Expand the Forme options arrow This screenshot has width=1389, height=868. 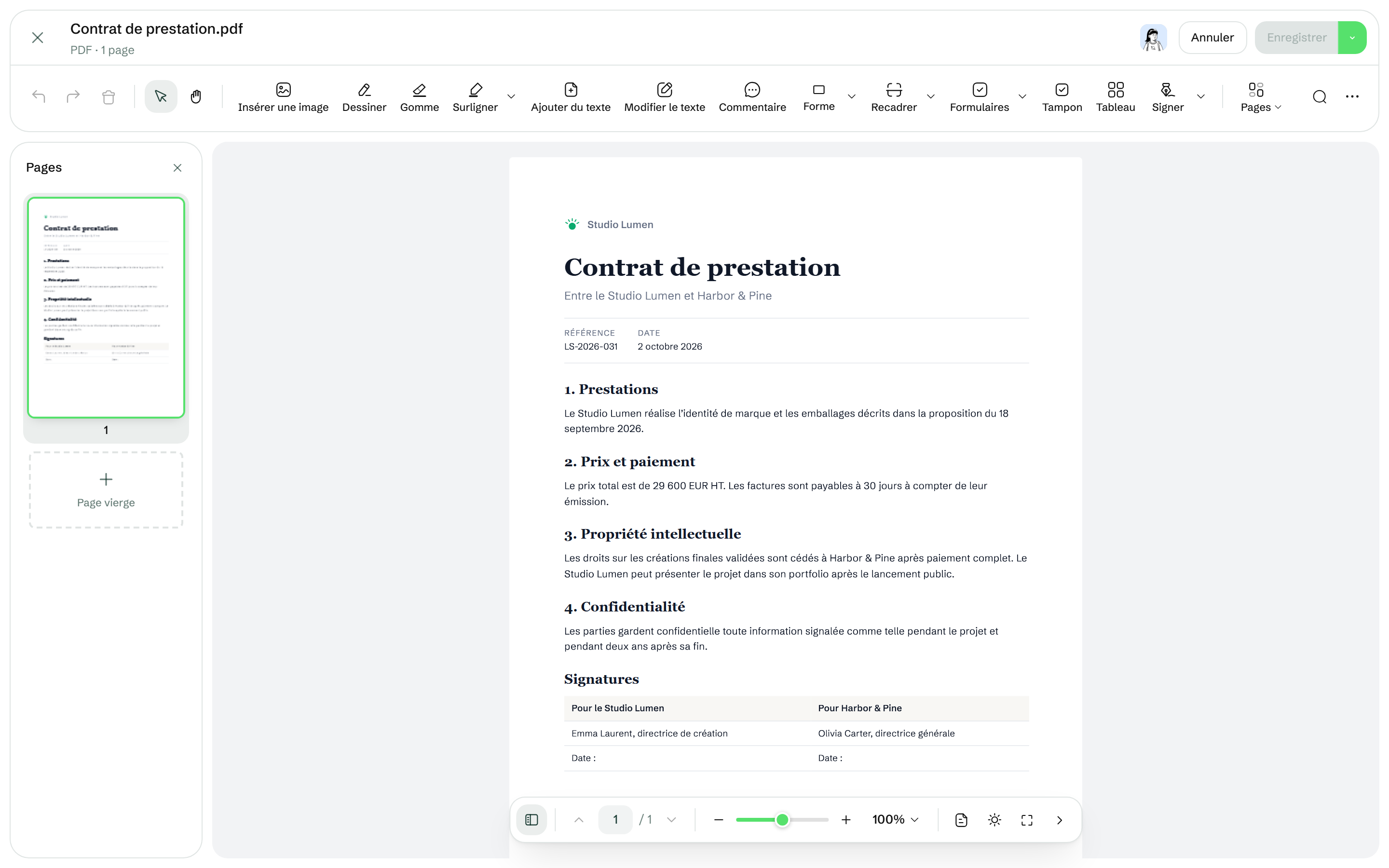(851, 96)
